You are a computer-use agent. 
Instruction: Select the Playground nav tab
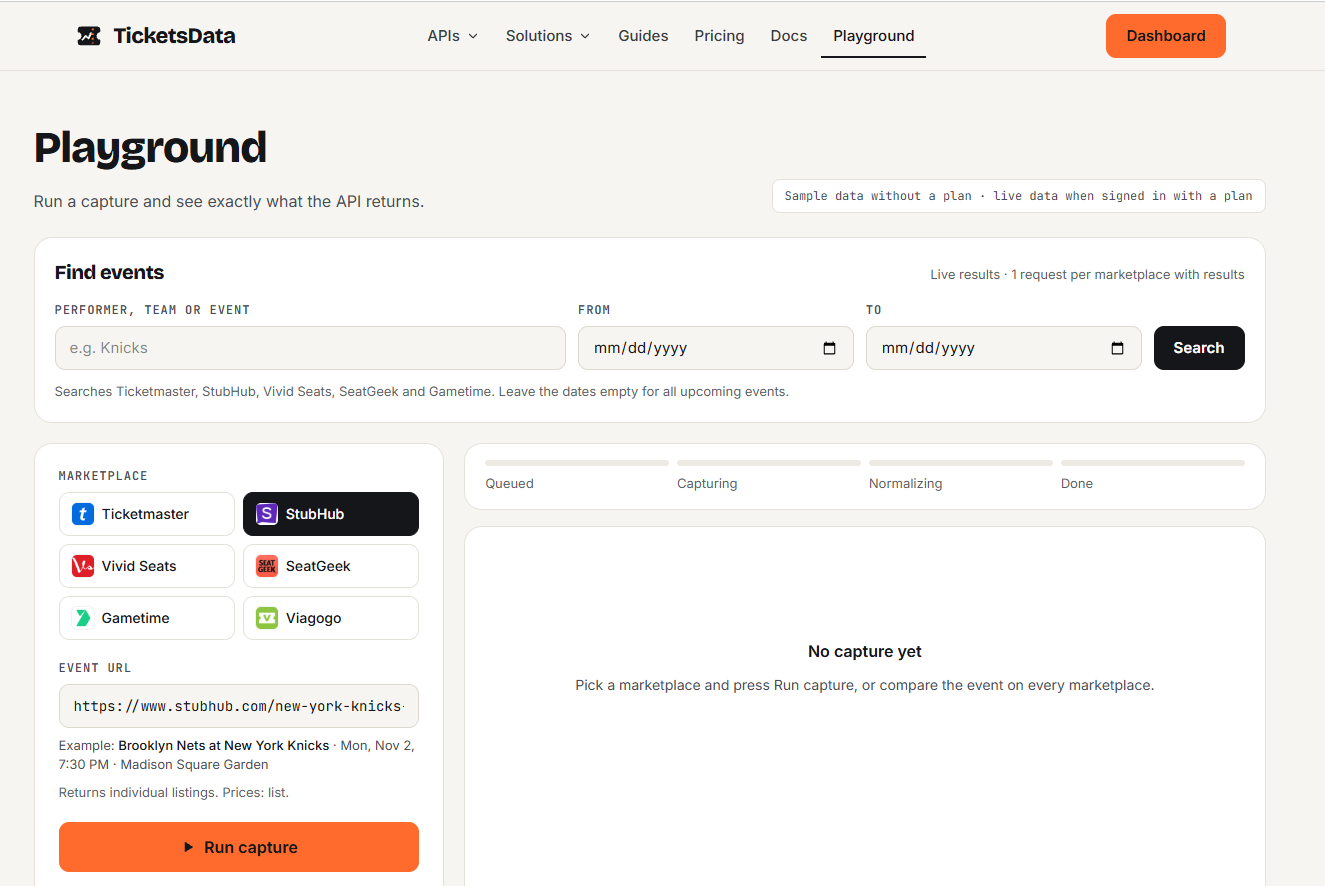pyautogui.click(x=873, y=36)
